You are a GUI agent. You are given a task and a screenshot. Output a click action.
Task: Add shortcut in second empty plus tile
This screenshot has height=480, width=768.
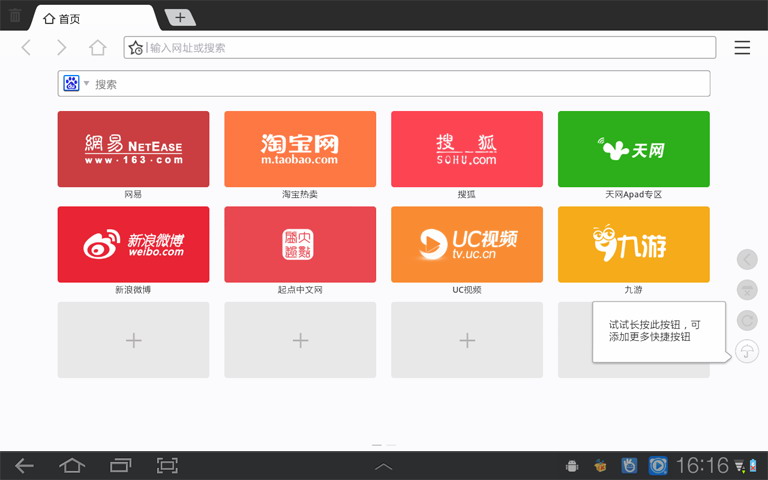click(300, 340)
